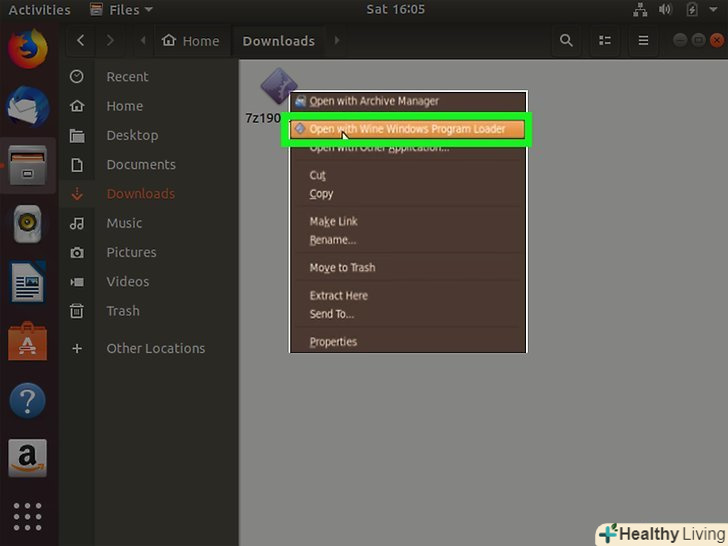Image resolution: width=728 pixels, height=546 pixels.
Task: Click the Recent label in sidebar
Action: [x=127, y=77]
